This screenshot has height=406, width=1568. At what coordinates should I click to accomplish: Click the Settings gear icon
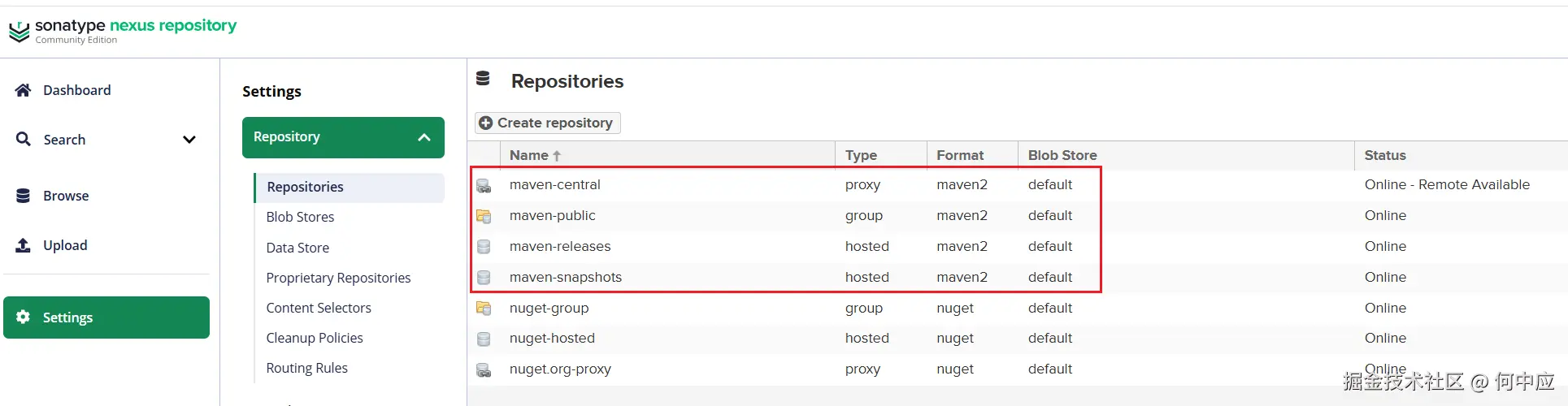(23, 317)
